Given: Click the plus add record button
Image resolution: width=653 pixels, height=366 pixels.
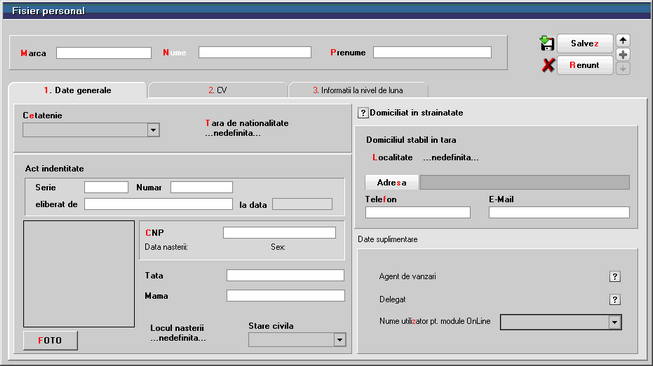Looking at the screenshot, I should tap(623, 55).
